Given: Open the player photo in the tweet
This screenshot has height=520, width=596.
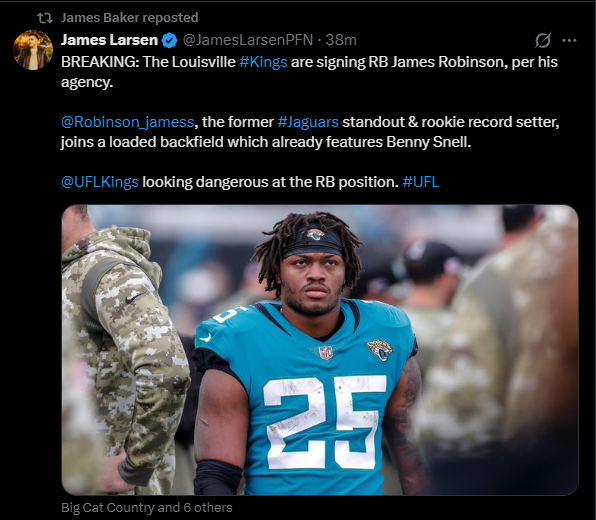Looking at the screenshot, I should pos(320,350).
